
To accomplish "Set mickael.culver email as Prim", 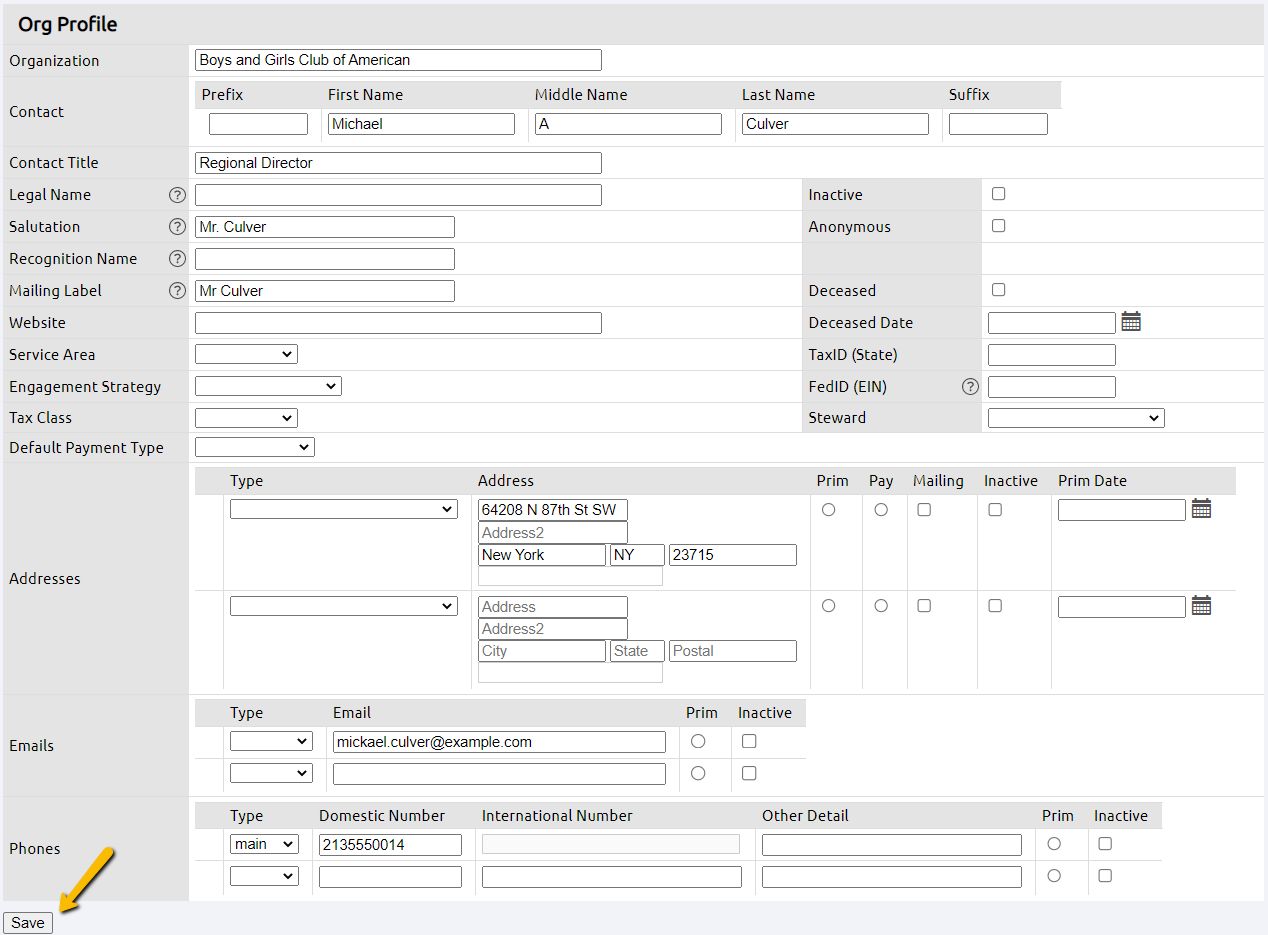I will click(x=698, y=741).
